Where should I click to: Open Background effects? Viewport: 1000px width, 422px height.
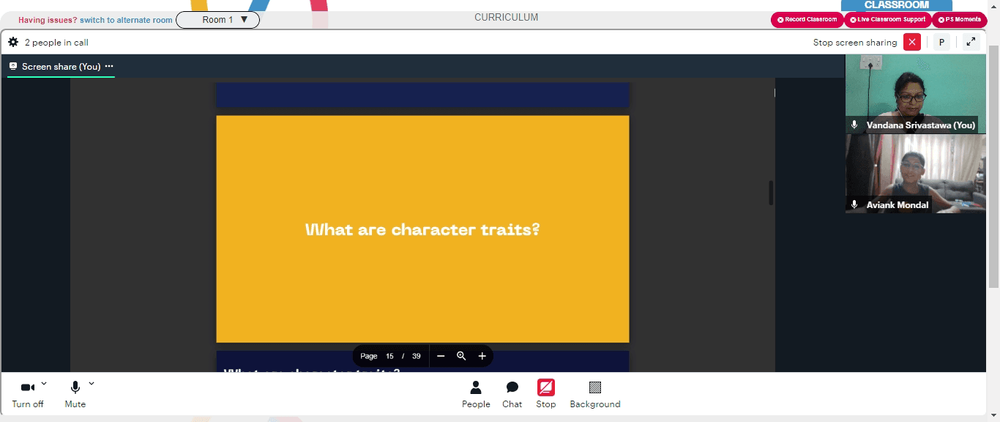595,395
